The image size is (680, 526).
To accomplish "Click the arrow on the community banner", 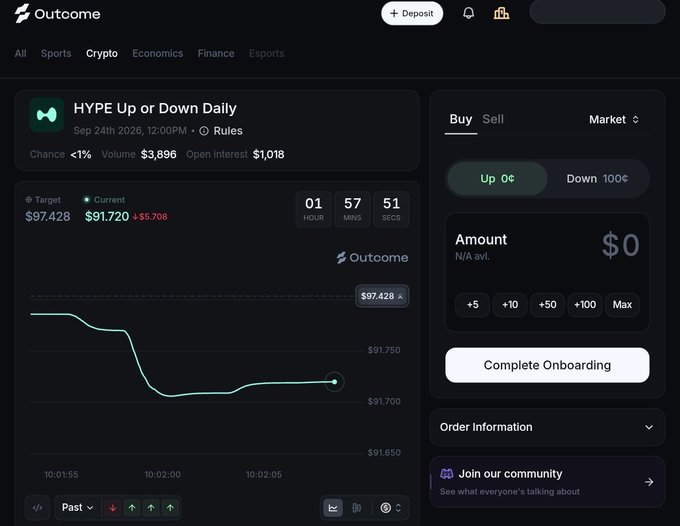I will point(649,482).
